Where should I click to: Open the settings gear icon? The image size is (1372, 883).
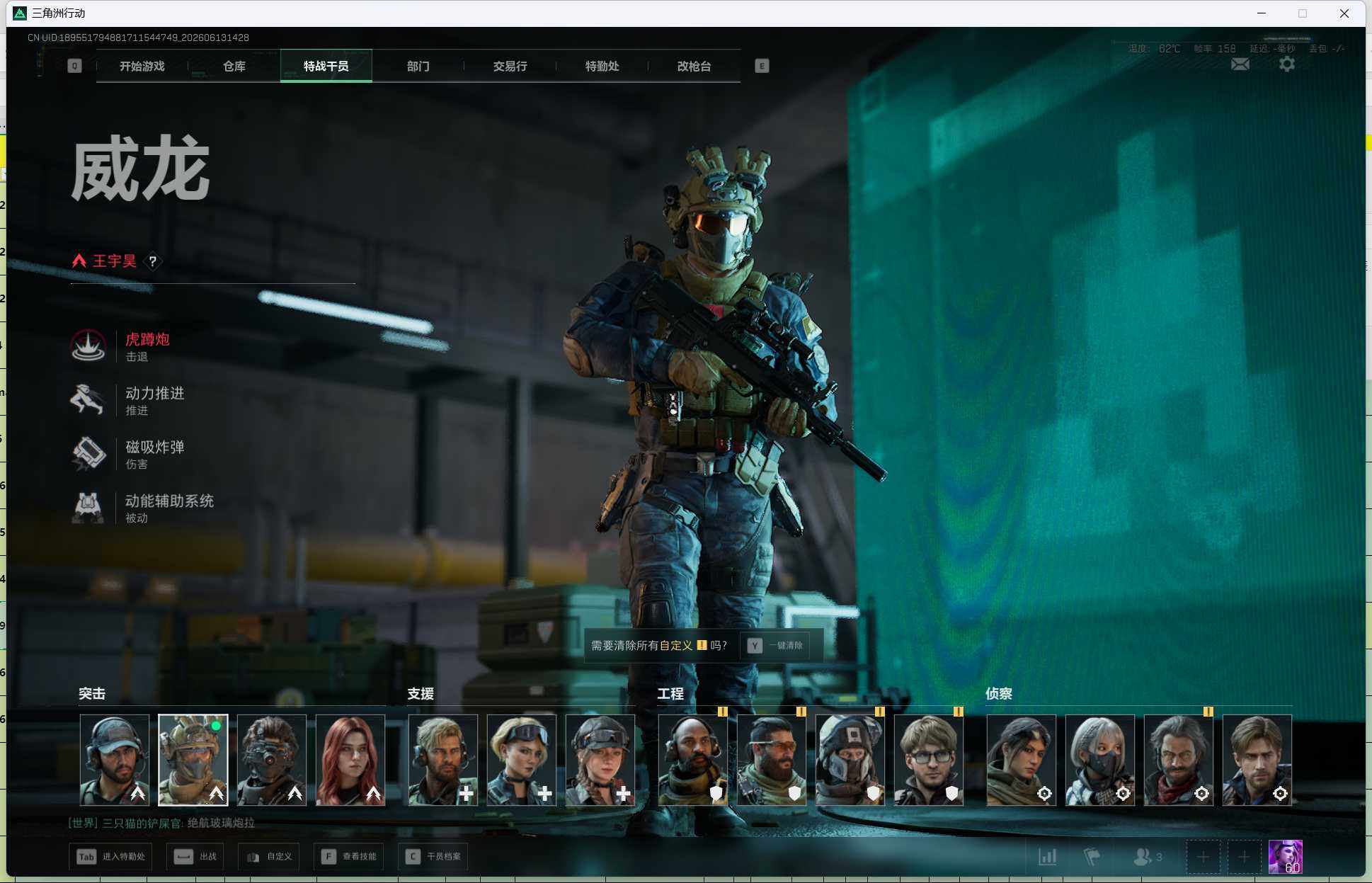click(1287, 64)
